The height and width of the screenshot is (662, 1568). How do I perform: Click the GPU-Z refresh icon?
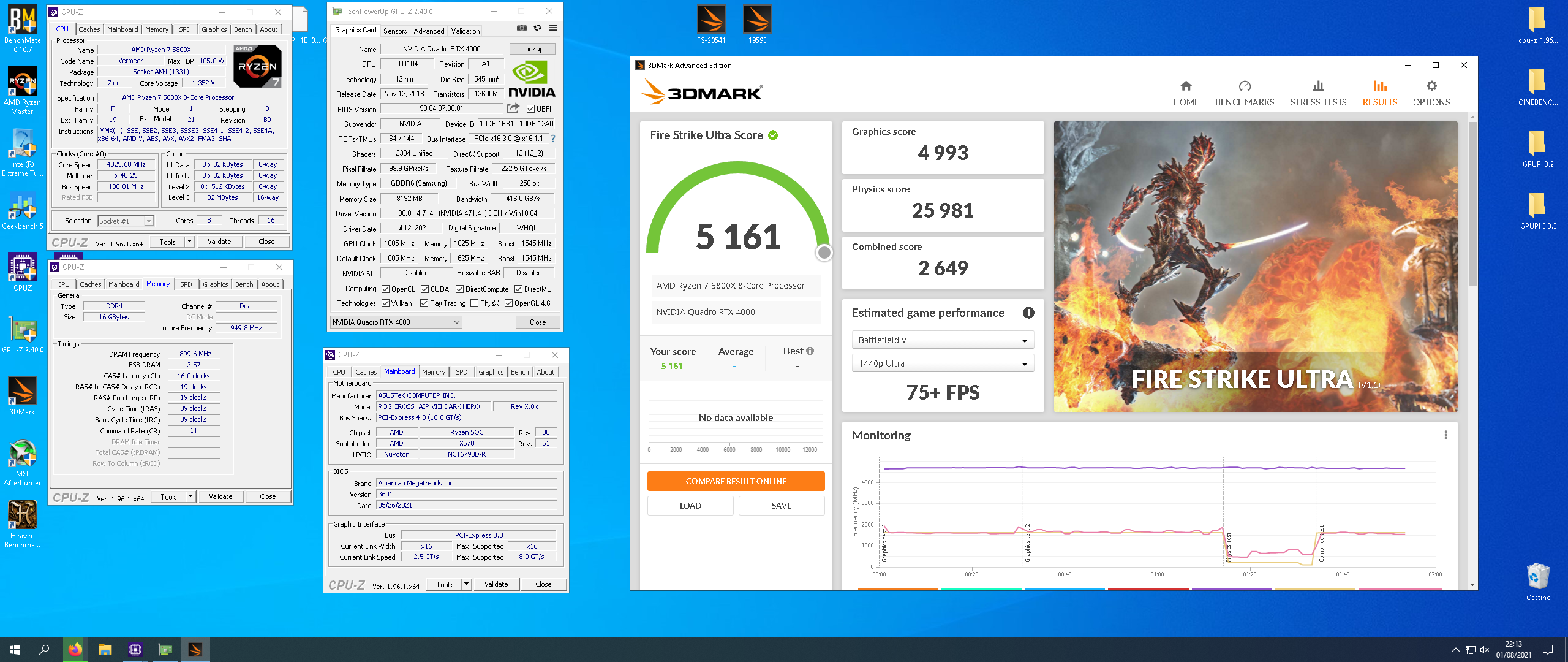pyautogui.click(x=537, y=28)
